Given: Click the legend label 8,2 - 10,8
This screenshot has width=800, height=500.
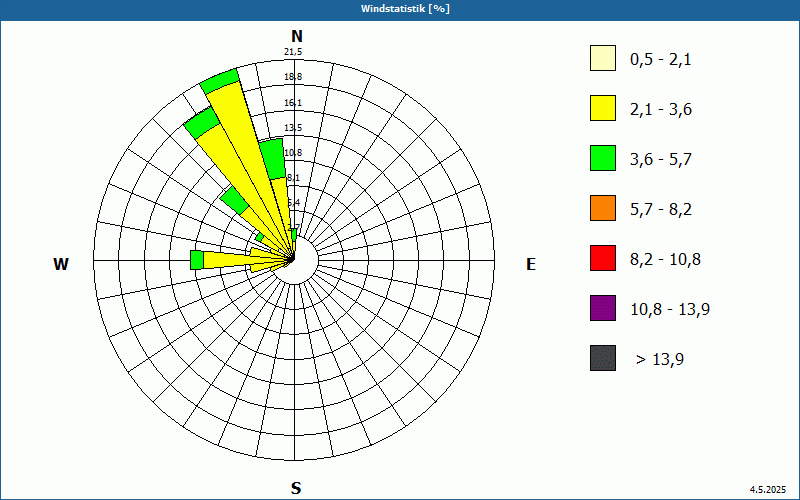Looking at the screenshot, I should (665, 260).
